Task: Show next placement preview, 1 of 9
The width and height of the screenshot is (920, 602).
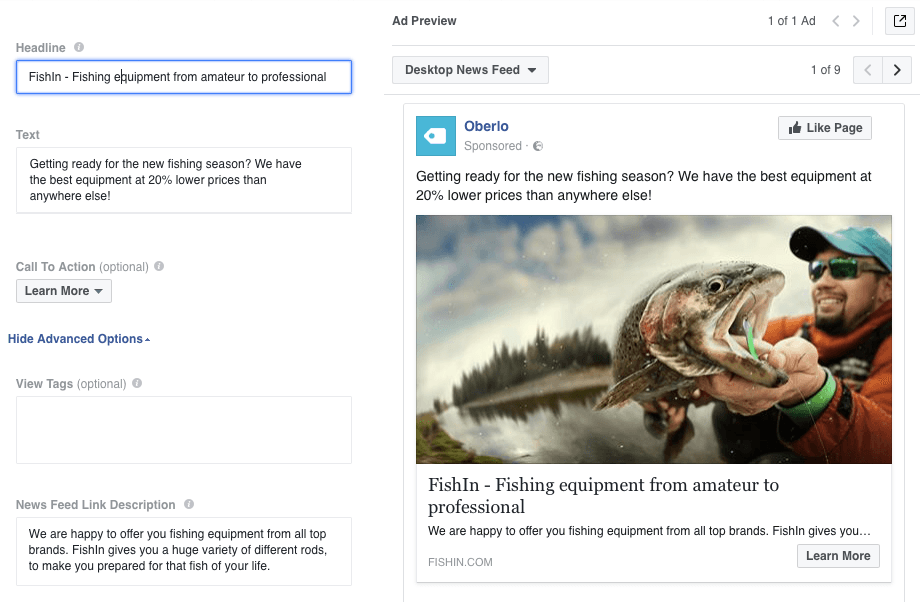Action: click(x=897, y=70)
